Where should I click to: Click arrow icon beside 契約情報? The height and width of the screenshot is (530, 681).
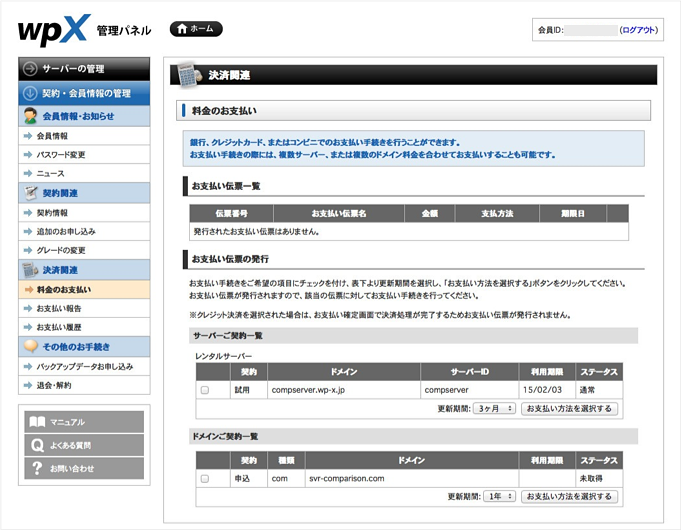[x=28, y=213]
